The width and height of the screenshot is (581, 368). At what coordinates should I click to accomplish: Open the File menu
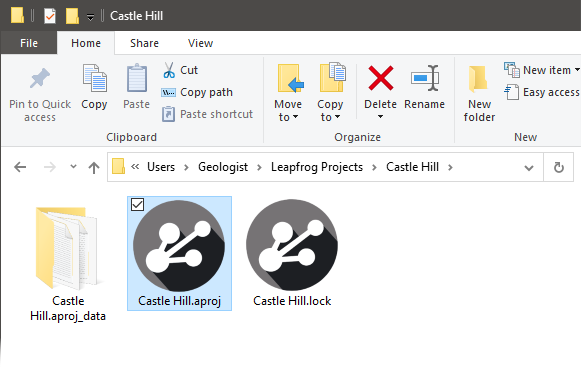pos(29,43)
